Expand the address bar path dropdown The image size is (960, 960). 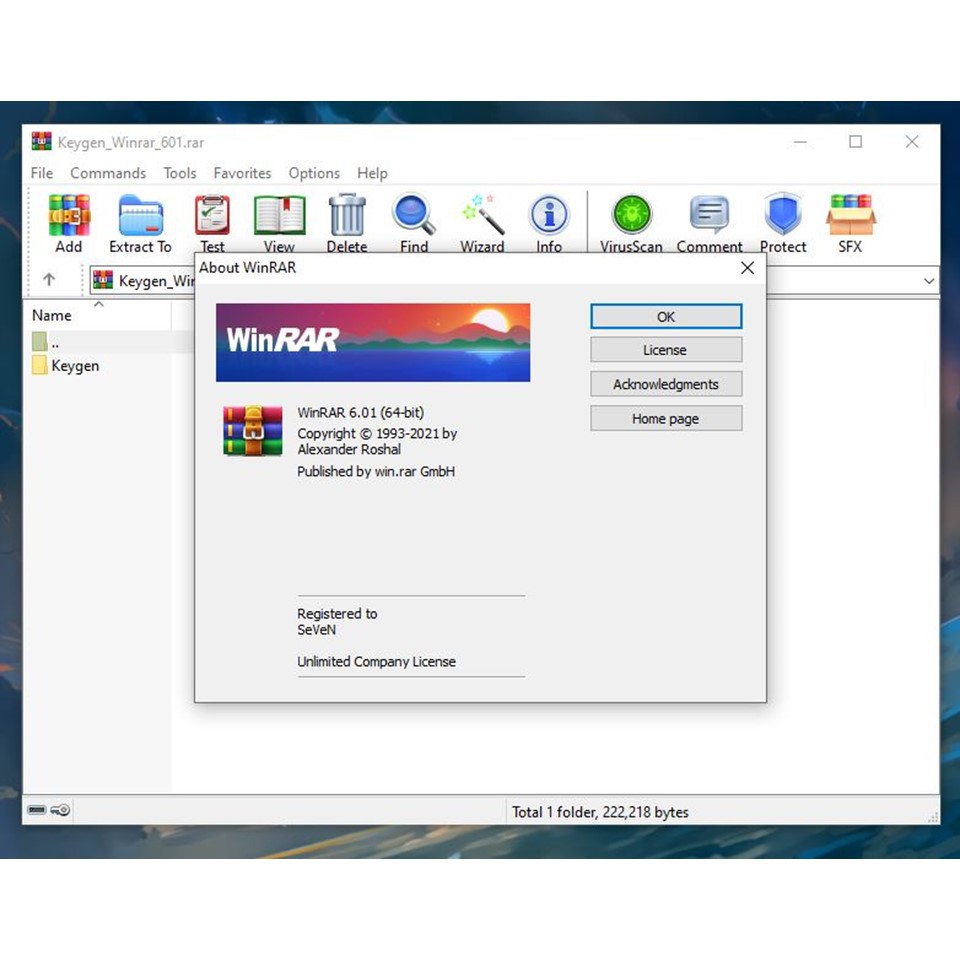point(929,282)
